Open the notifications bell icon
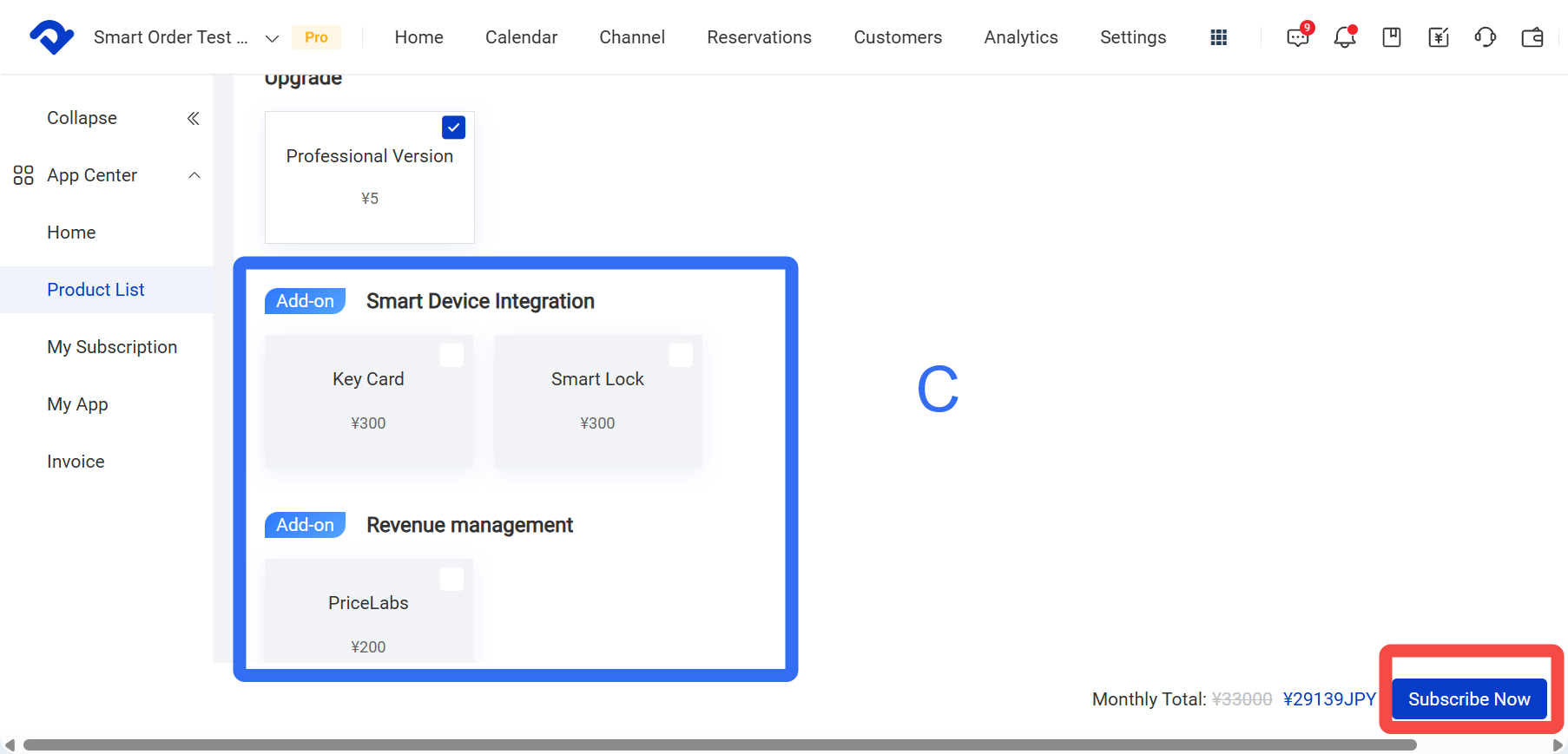 (1345, 37)
